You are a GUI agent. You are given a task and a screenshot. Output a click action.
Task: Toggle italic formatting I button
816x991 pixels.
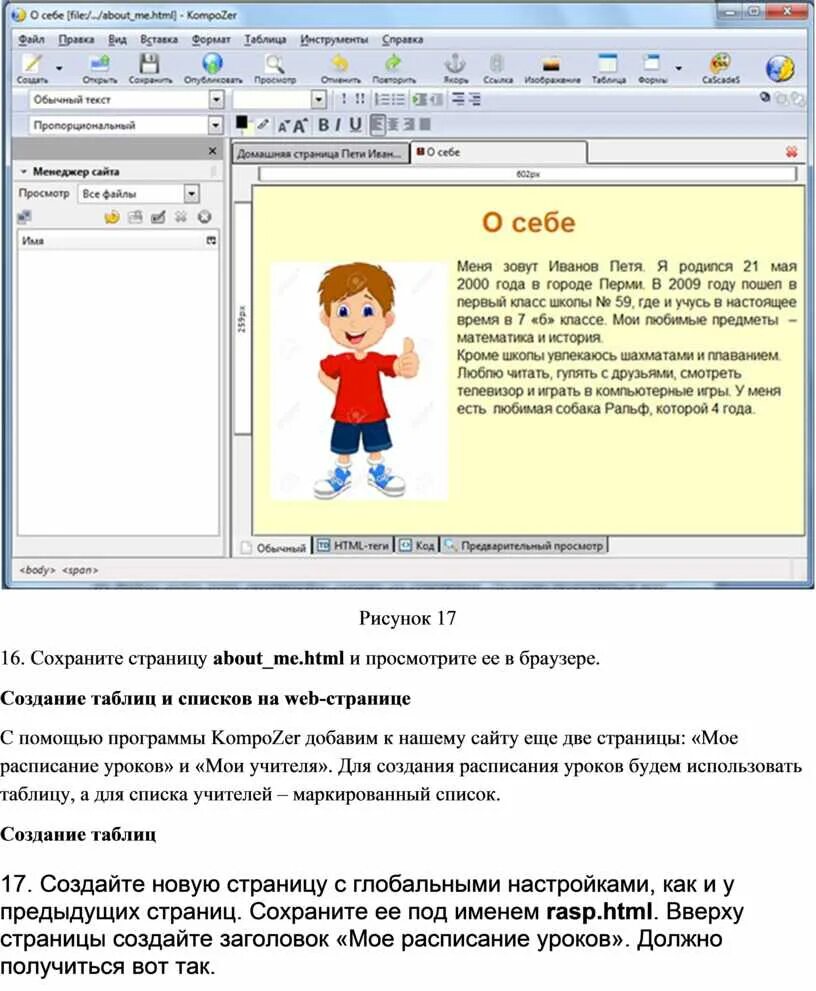[x=338, y=125]
